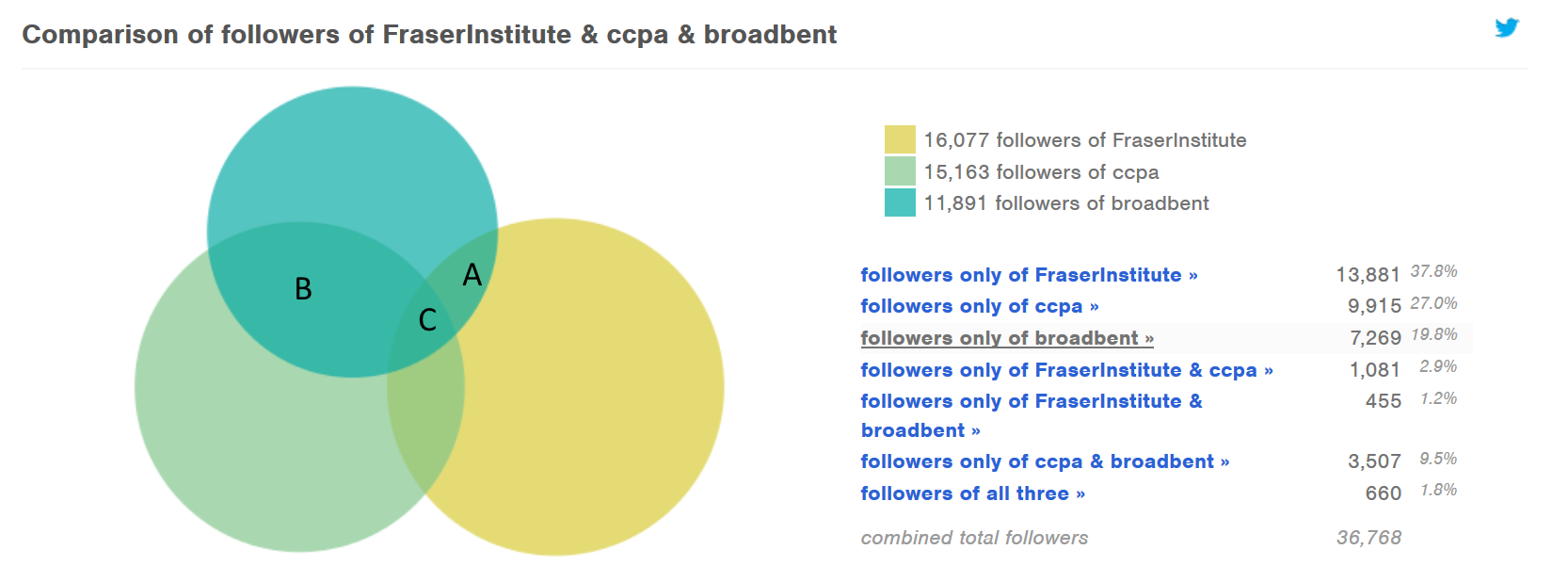Click the teal broadbent circle top area
This screenshot has width=1568, height=582.
(x=352, y=151)
